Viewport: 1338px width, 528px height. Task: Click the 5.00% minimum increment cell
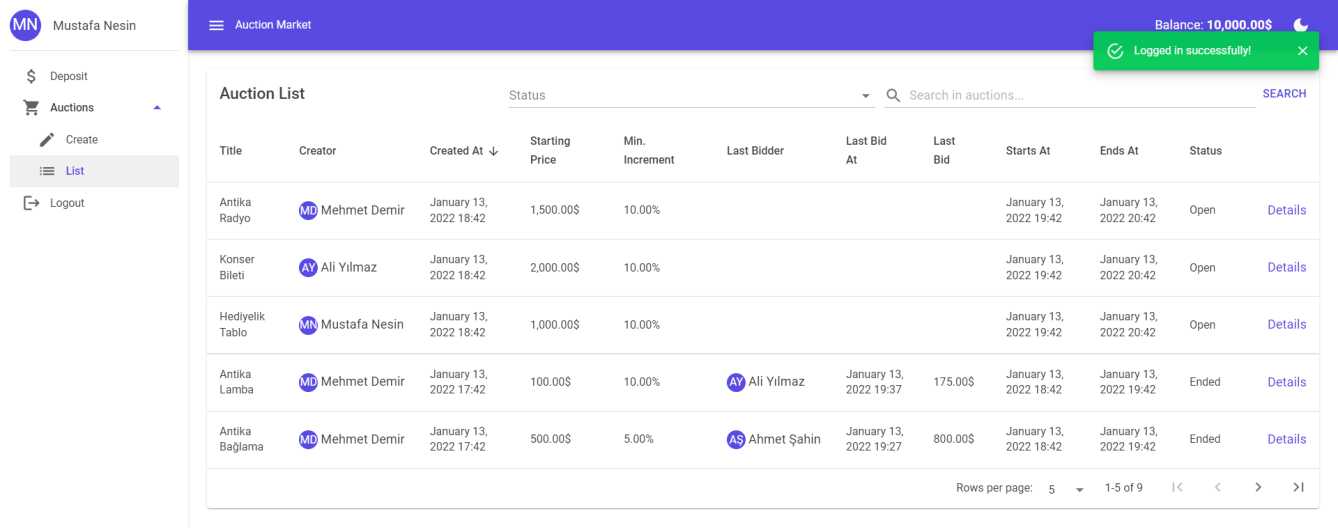coord(638,439)
